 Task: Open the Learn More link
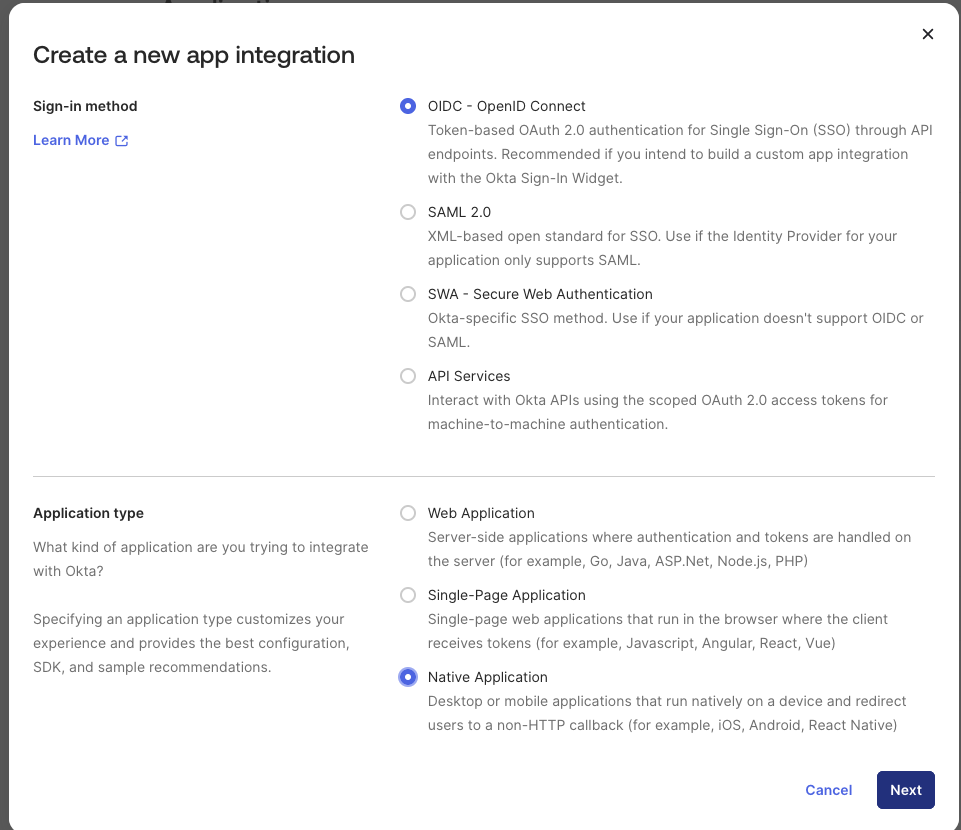click(x=71, y=140)
